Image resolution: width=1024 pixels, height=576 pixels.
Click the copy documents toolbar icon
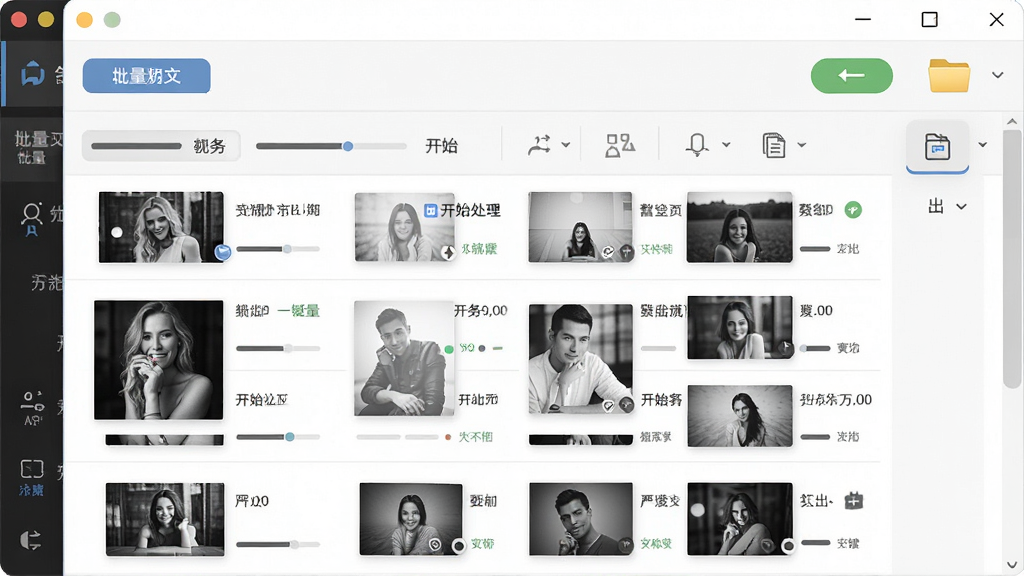pos(774,145)
